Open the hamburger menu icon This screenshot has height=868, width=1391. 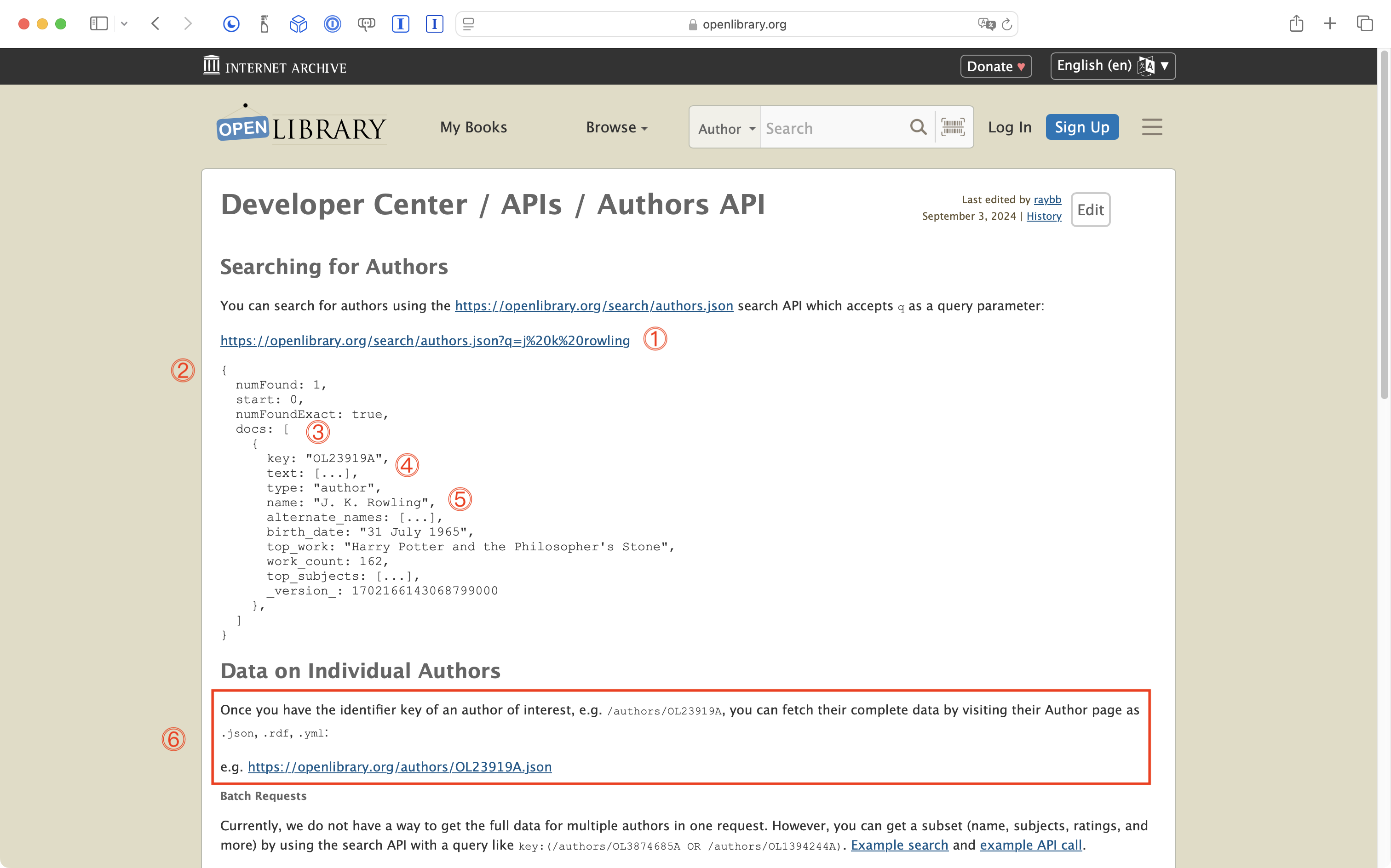1151,127
